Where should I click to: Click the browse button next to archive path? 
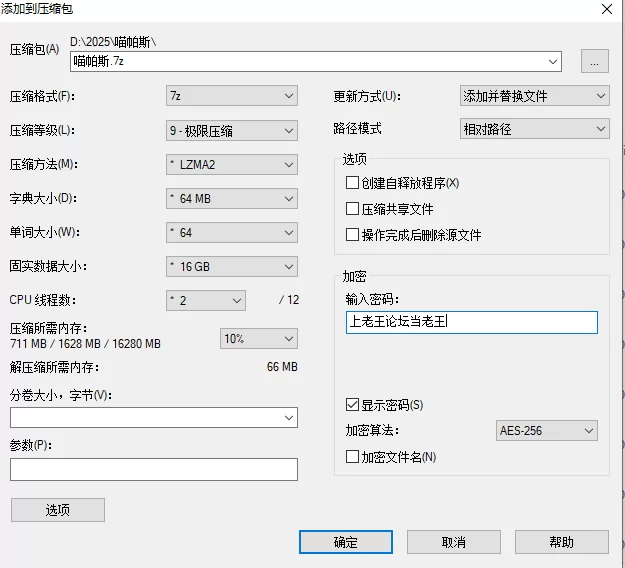pyautogui.click(x=594, y=62)
